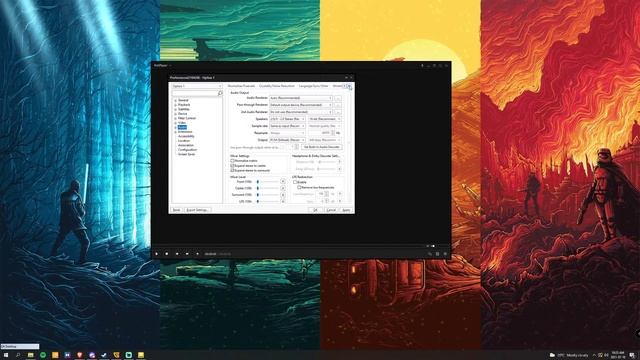Expand the Subtitles tree node
Viewport: 640px width, 360px height.
pos(176,109)
